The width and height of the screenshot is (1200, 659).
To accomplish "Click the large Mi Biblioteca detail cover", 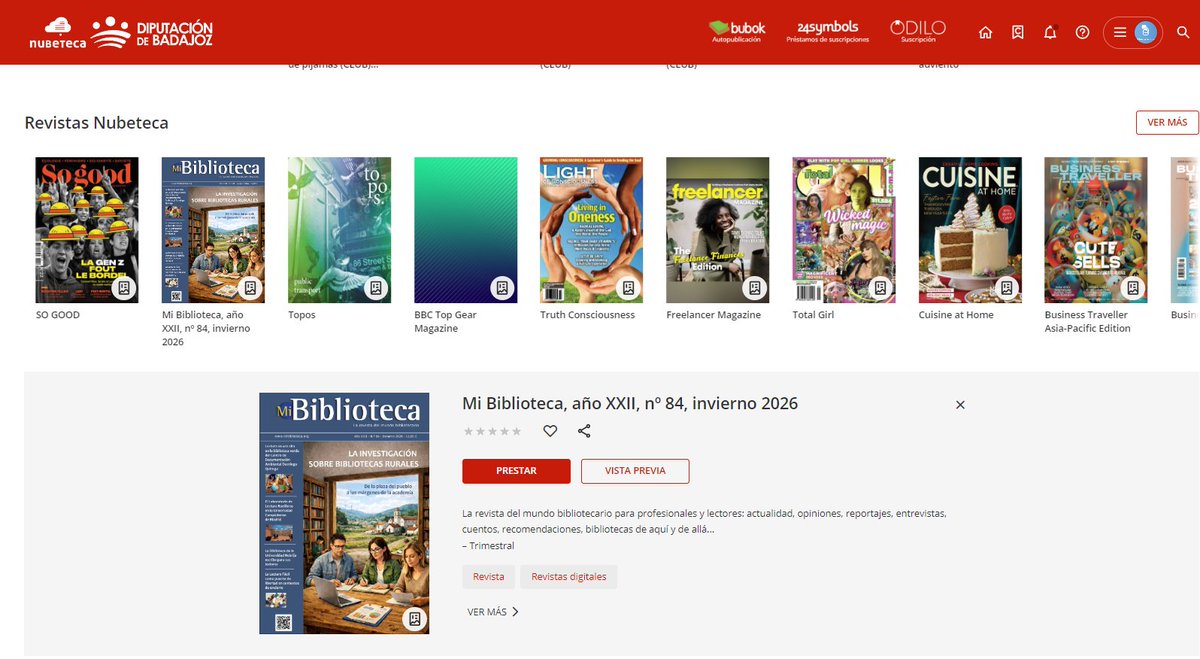I will pos(344,513).
